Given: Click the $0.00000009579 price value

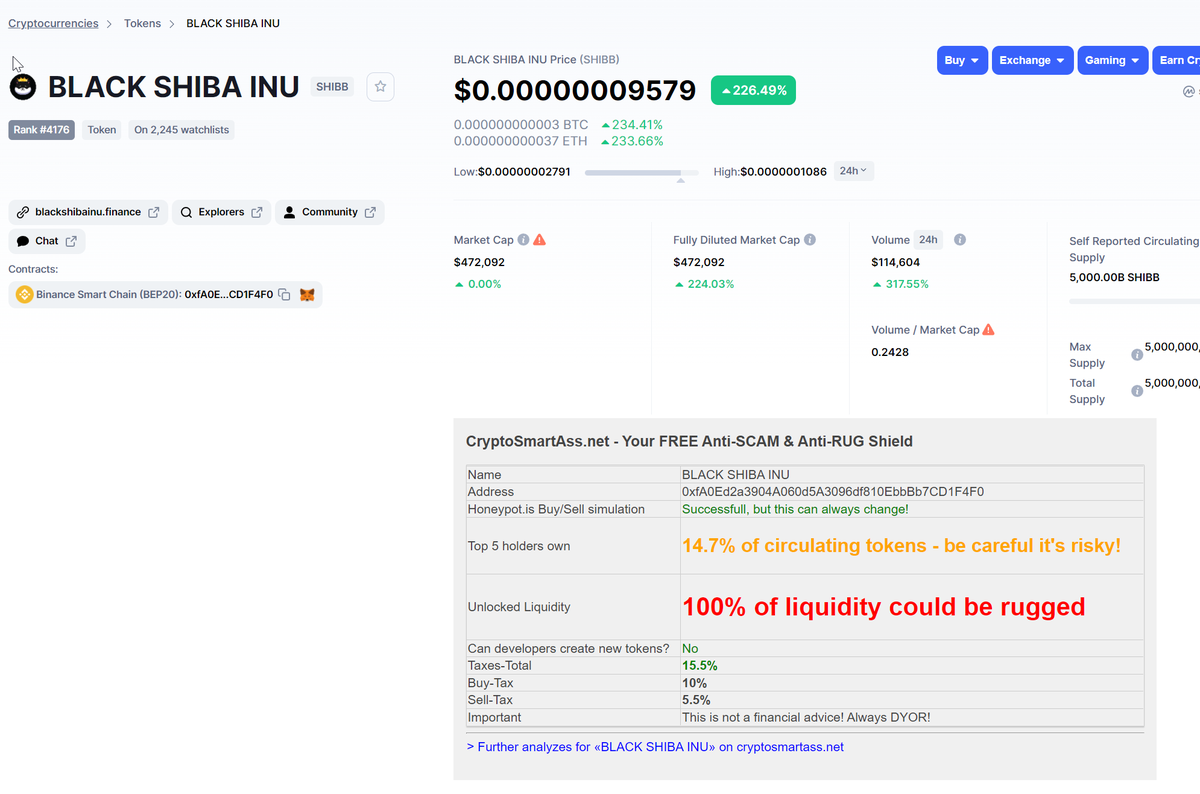Looking at the screenshot, I should (x=575, y=90).
